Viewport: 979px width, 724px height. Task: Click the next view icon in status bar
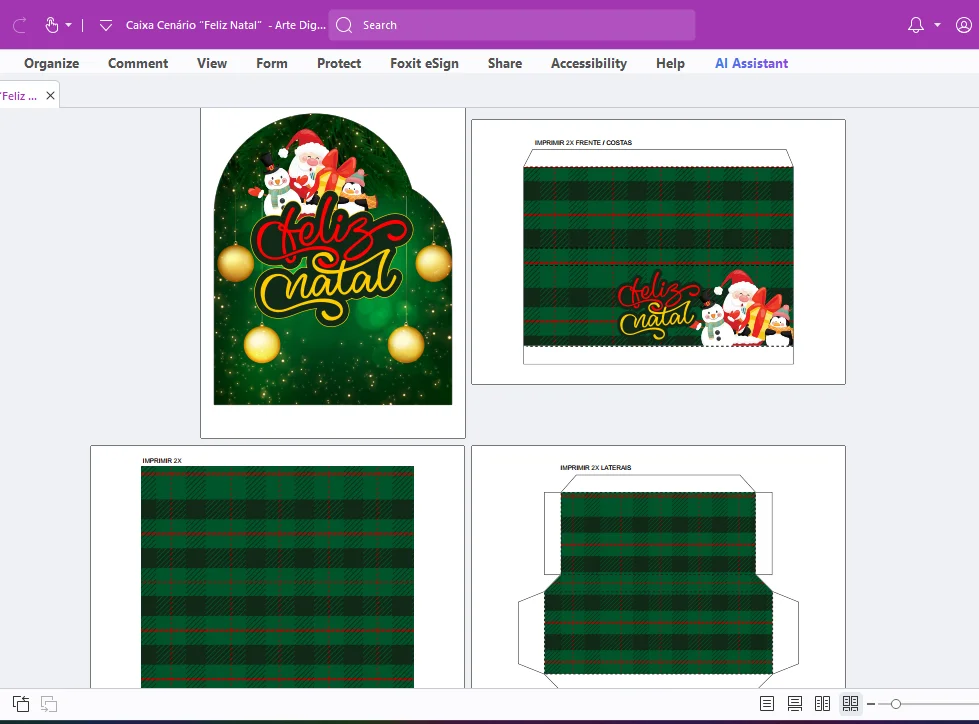(49, 704)
